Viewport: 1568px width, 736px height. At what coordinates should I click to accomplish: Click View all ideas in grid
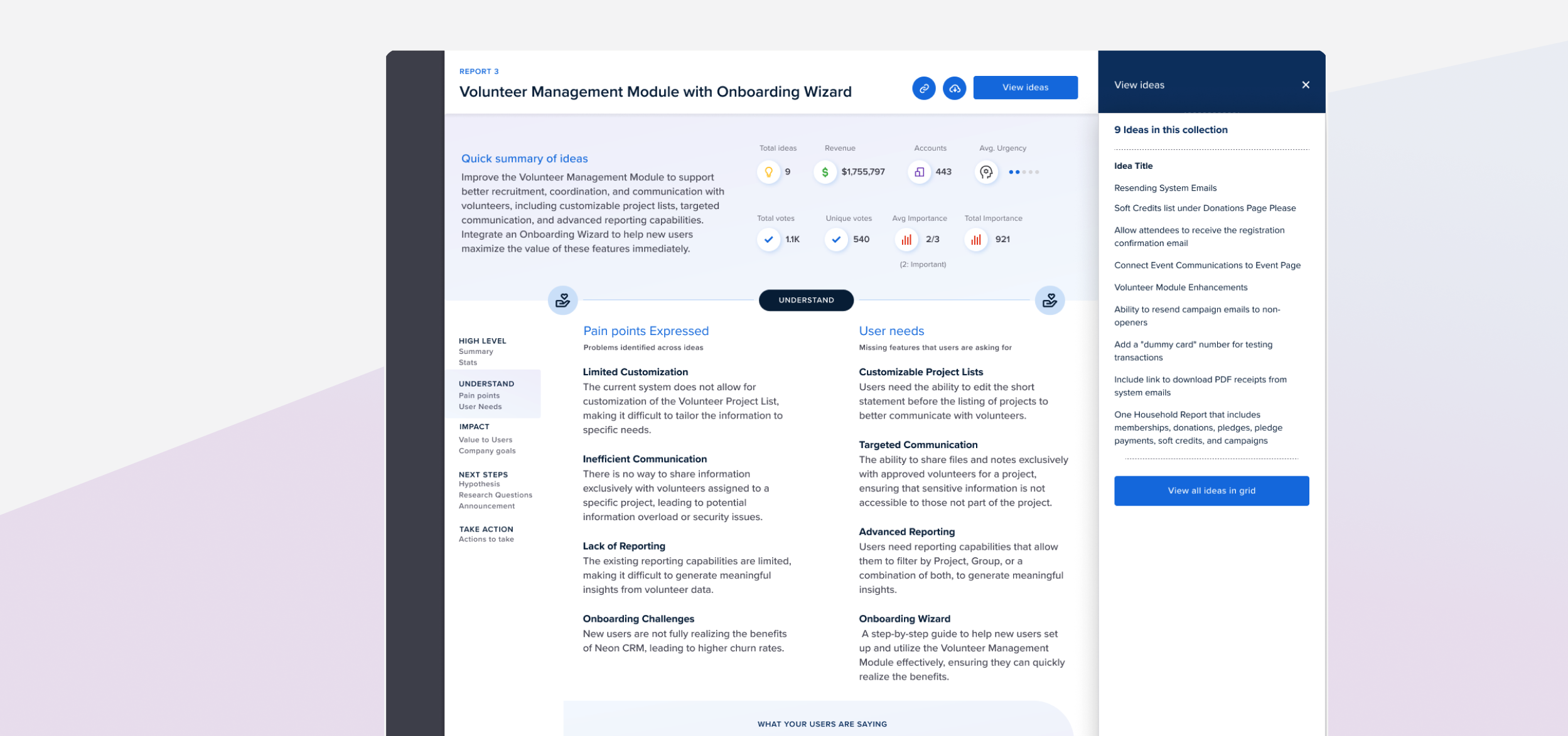click(x=1211, y=491)
